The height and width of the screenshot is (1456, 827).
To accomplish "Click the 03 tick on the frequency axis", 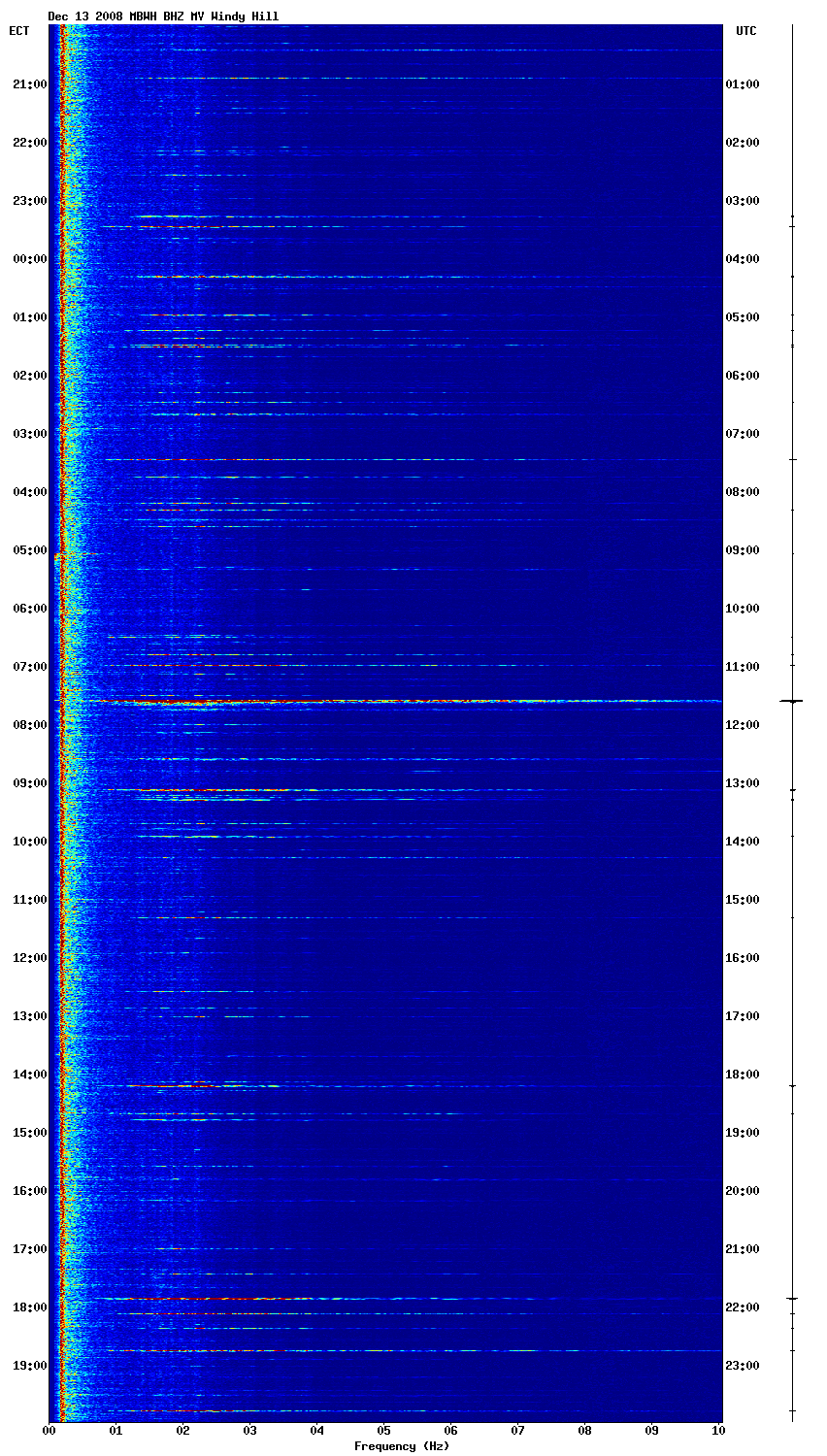I will pos(250,1431).
